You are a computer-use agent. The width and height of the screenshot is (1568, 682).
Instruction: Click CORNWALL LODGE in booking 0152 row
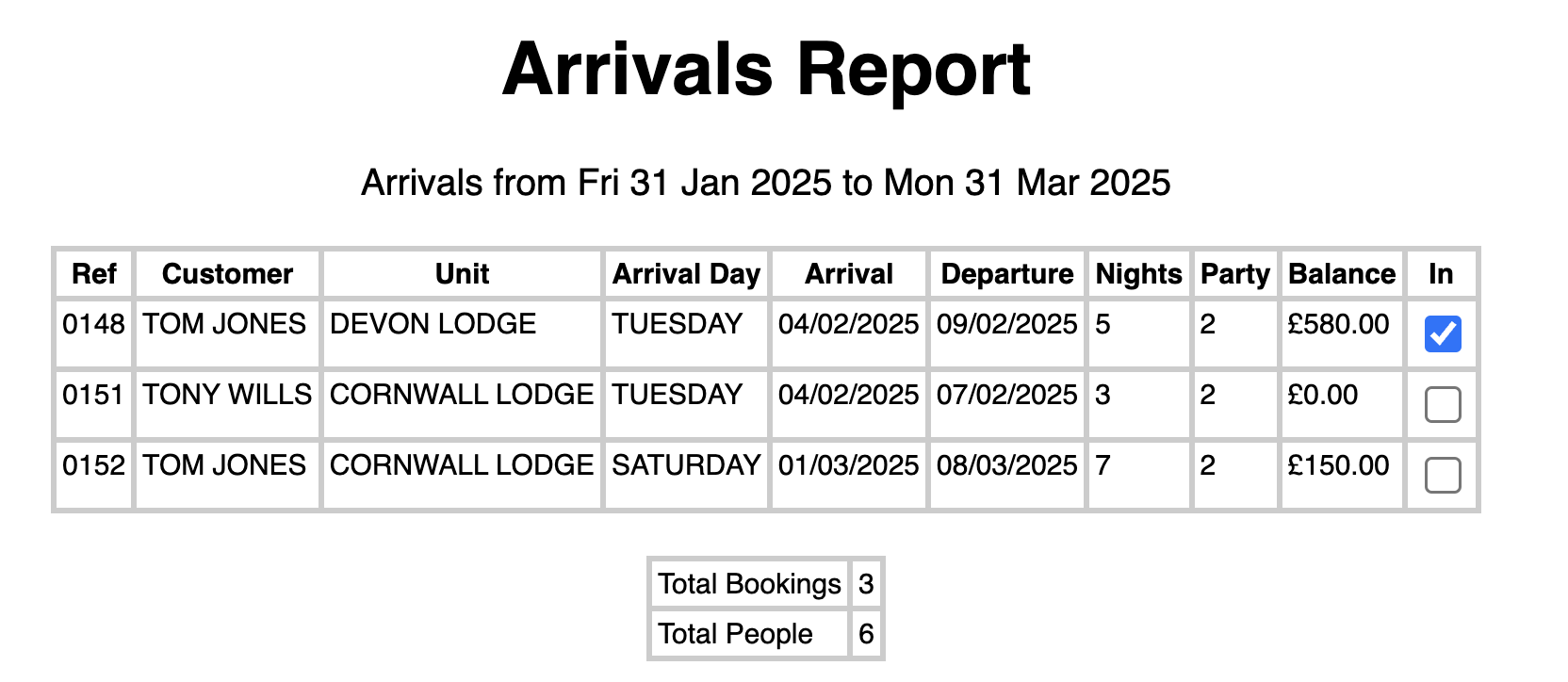click(460, 464)
